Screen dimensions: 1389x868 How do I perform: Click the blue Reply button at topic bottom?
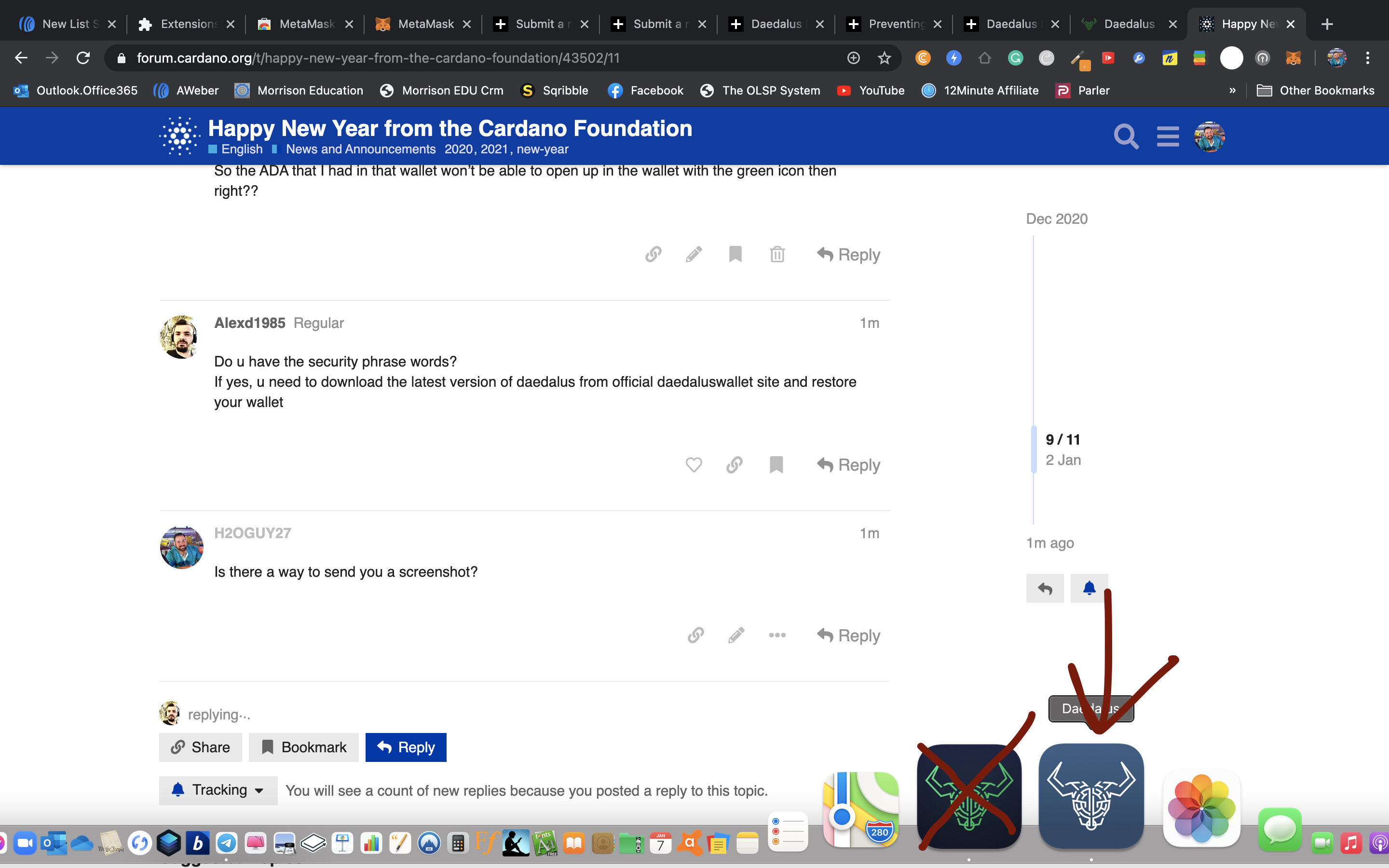[x=405, y=747]
